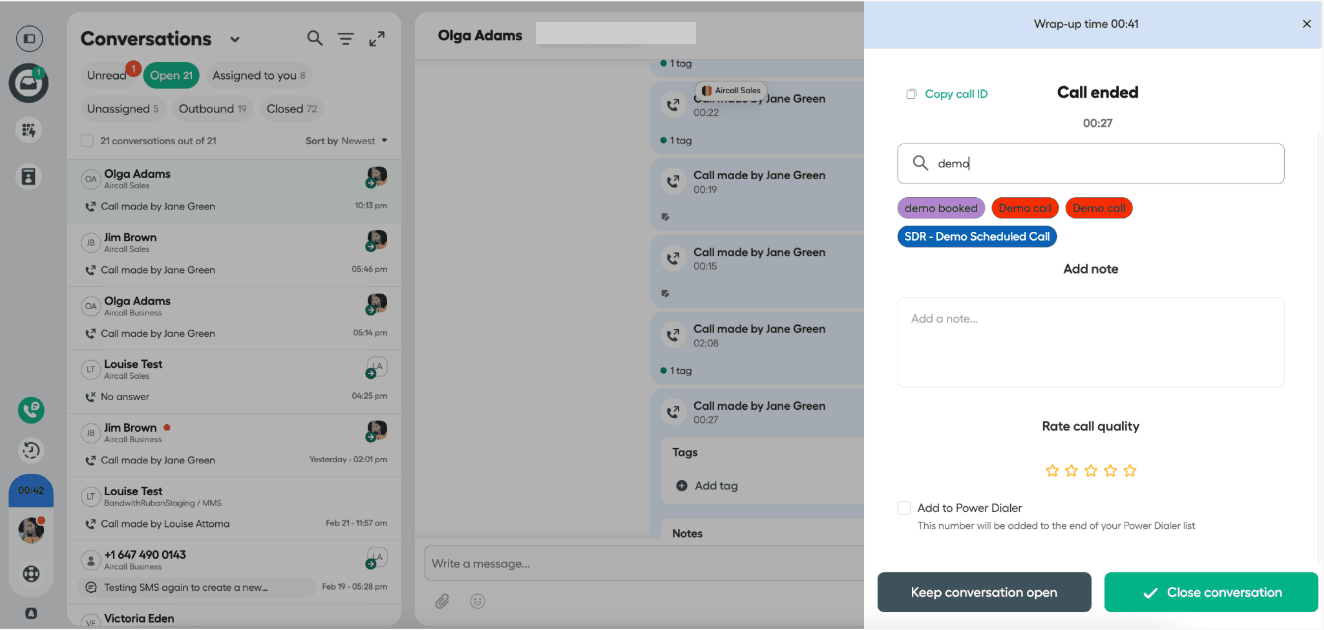The image size is (1324, 630).
Task: Open the emoji picker icon
Action: pos(478,601)
